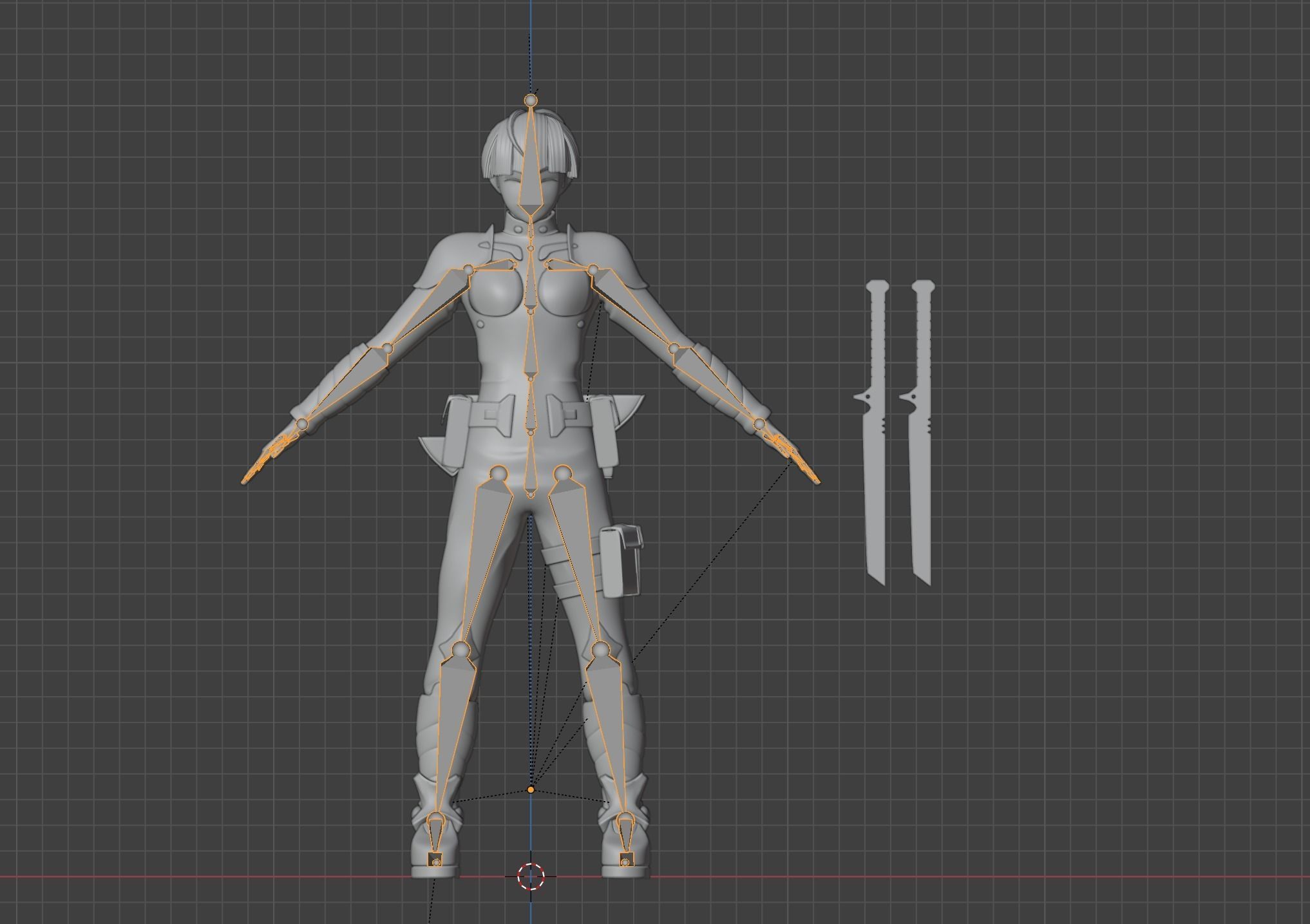This screenshot has width=1310, height=924.
Task: Click the wrist joint on view's left
Action: tap(302, 424)
